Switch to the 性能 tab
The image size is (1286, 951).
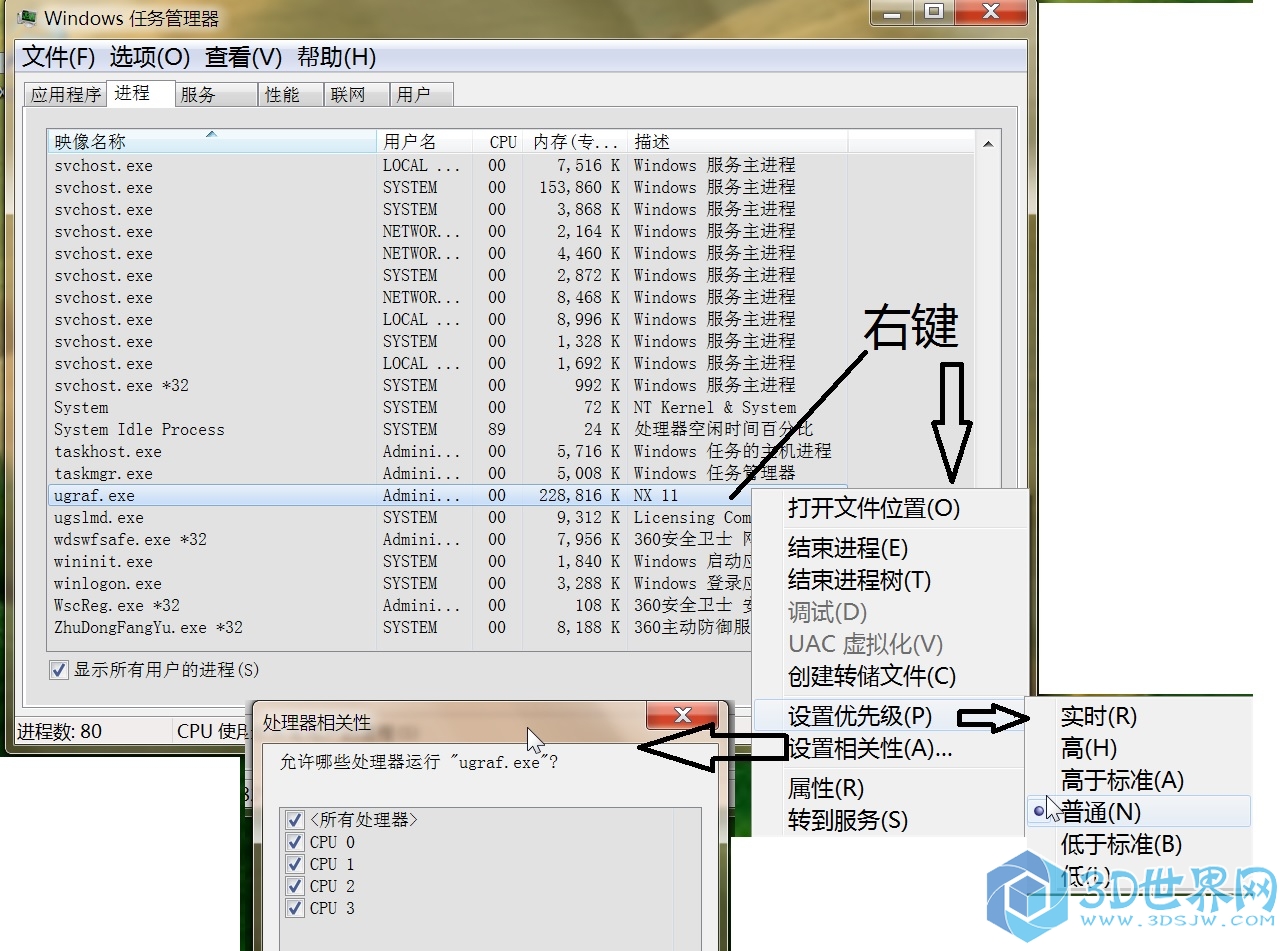coord(291,95)
